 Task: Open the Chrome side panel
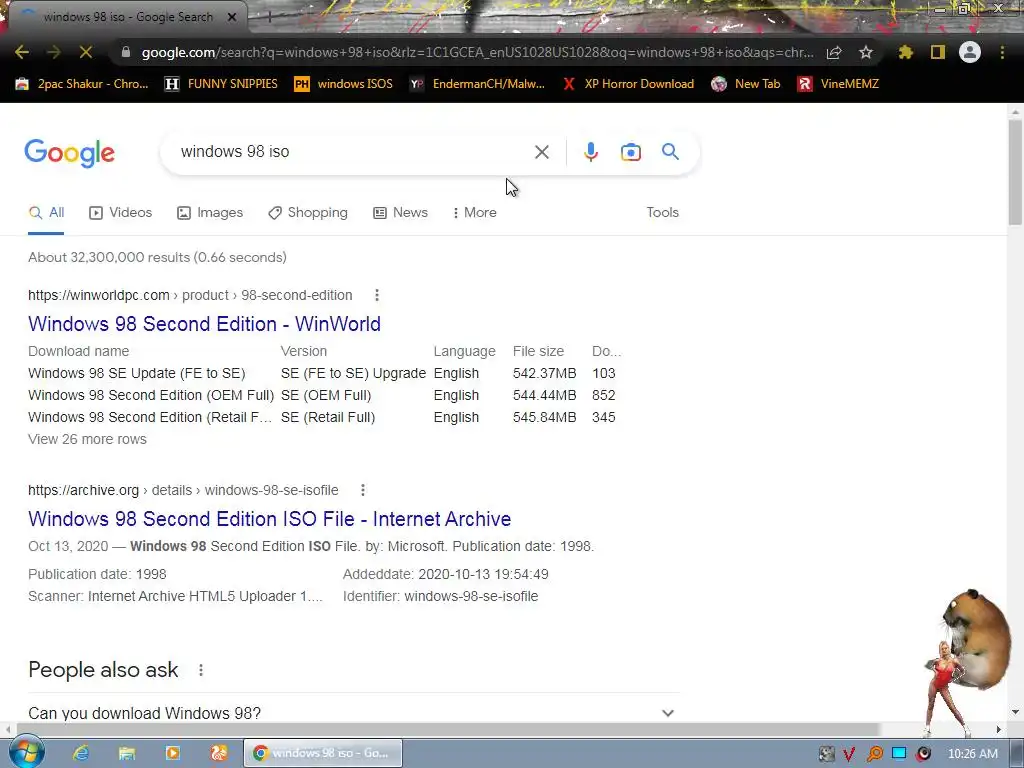click(x=938, y=52)
